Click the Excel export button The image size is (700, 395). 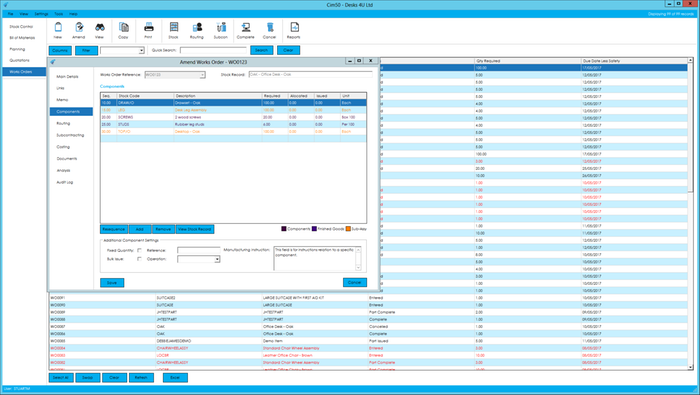click(175, 378)
